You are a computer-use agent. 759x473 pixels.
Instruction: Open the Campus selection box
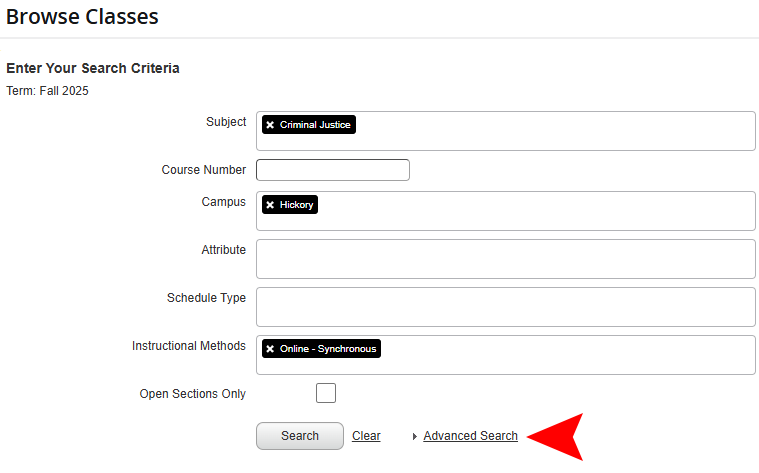[506, 211]
